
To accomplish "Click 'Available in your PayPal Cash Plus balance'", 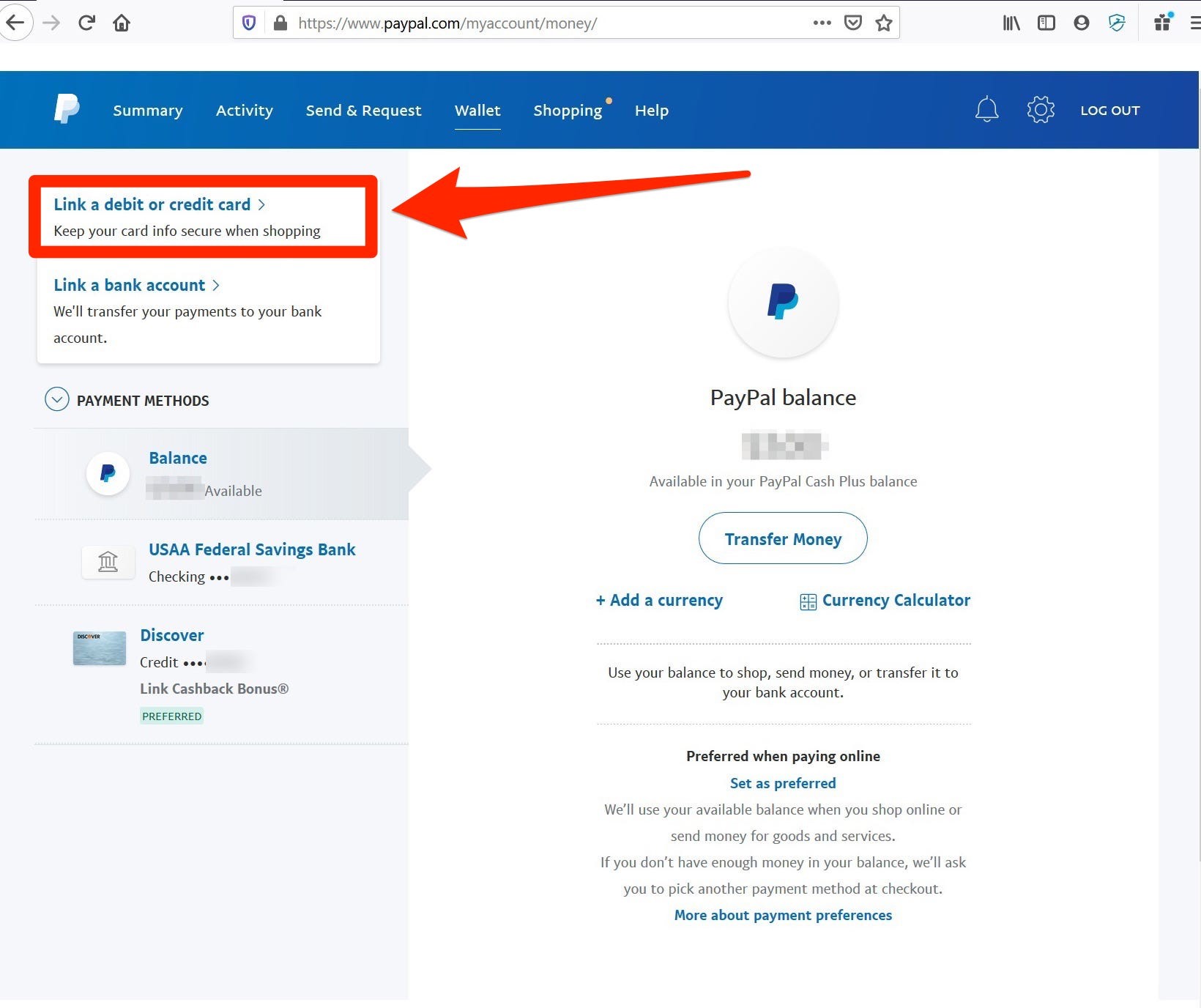I will click(783, 481).
